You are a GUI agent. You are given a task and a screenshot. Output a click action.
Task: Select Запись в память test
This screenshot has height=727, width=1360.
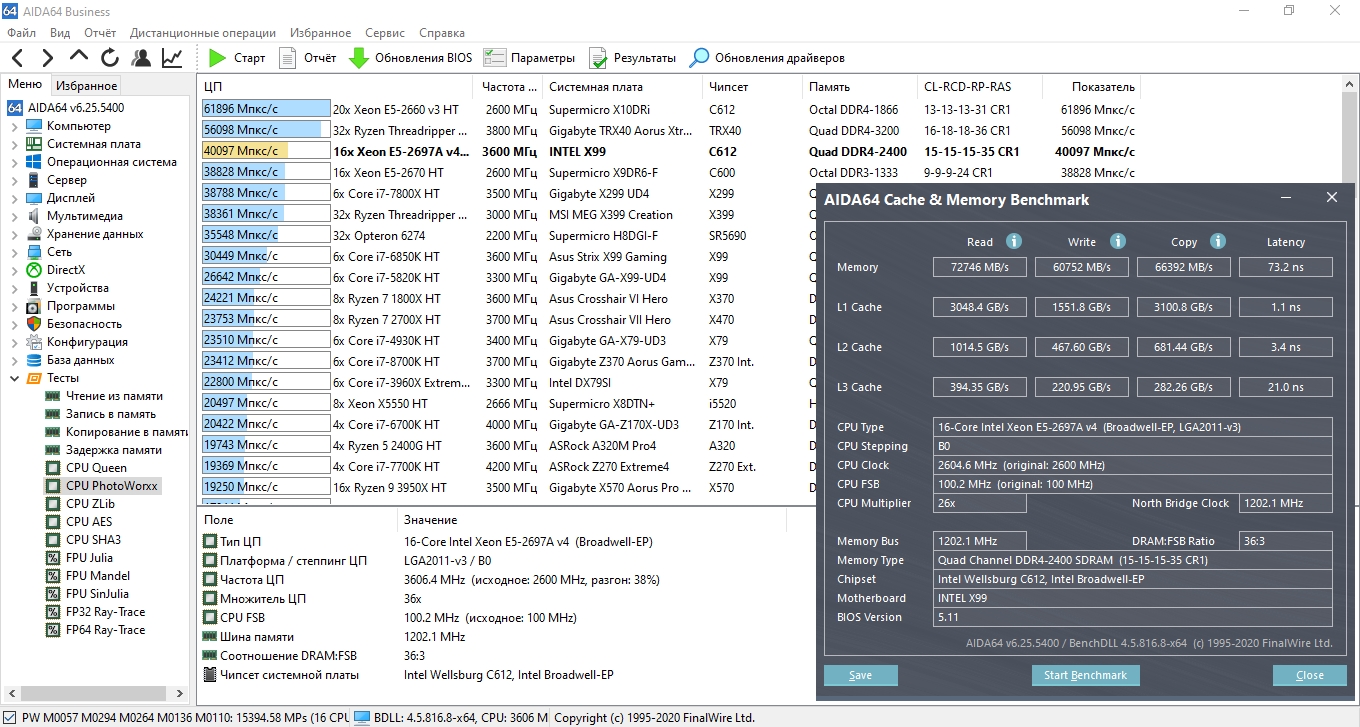[x=110, y=414]
